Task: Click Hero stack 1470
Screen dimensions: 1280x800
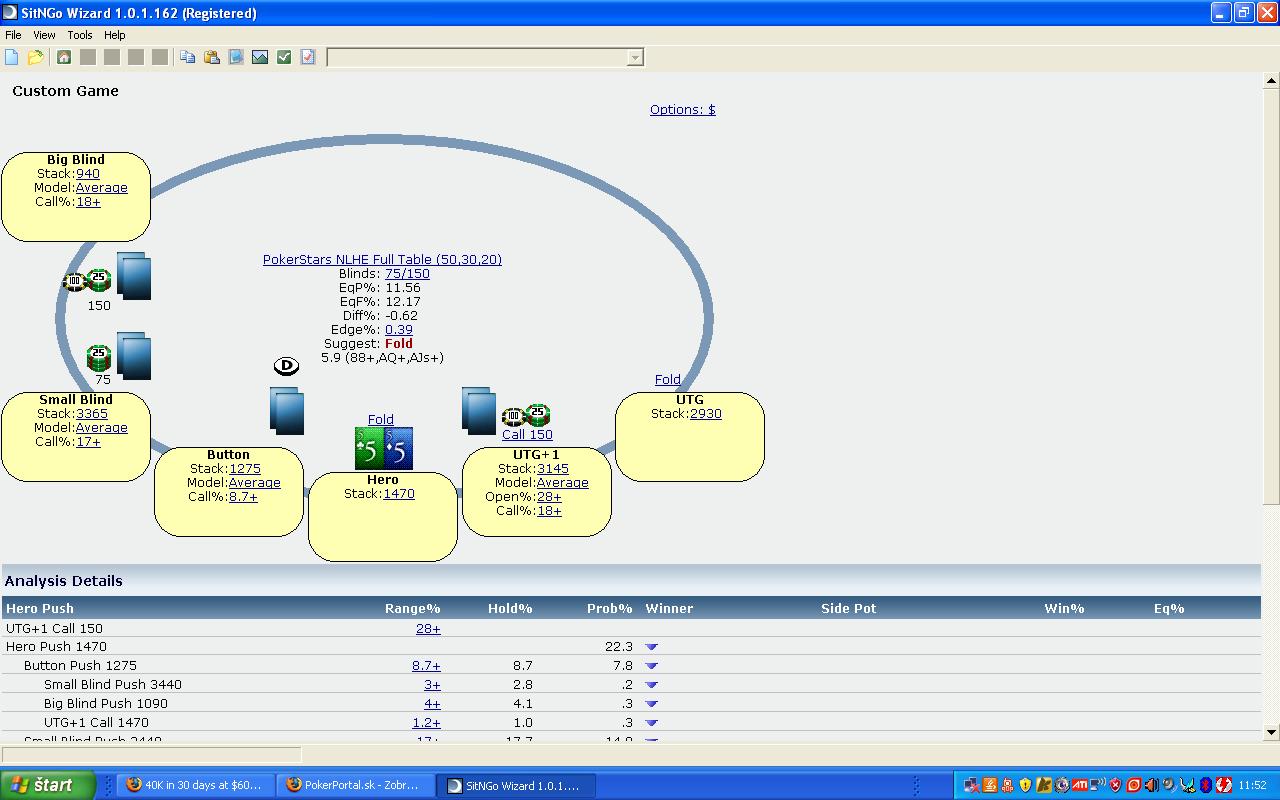Action: pos(399,493)
